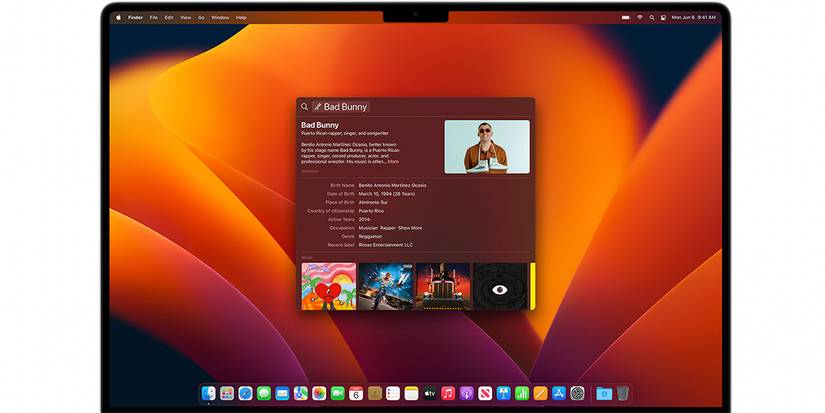The height and width of the screenshot is (413, 825).
Task: Open the artist photo in Spotlight result
Action: (487, 147)
